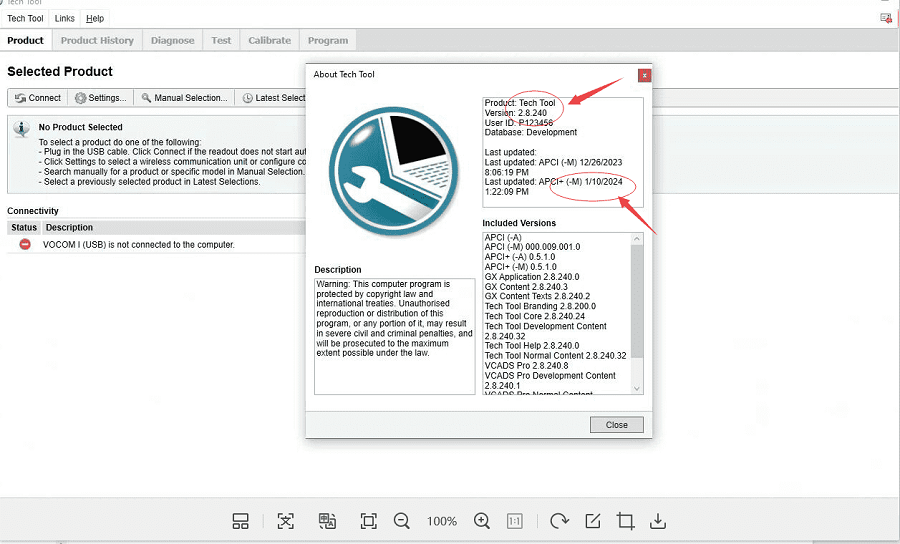Open Manual Selection... from the toolbar

click(x=185, y=98)
